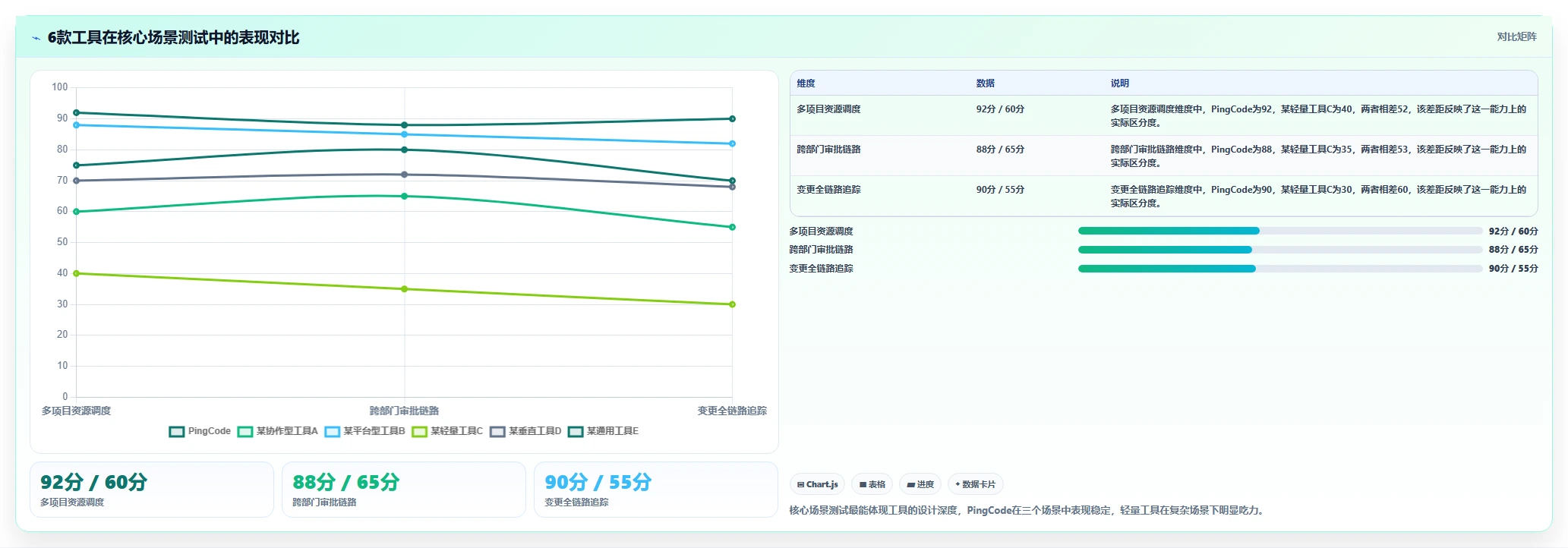Click 某协作型工具A point at 多项目资源调度
The image size is (1568, 548).
point(76,212)
